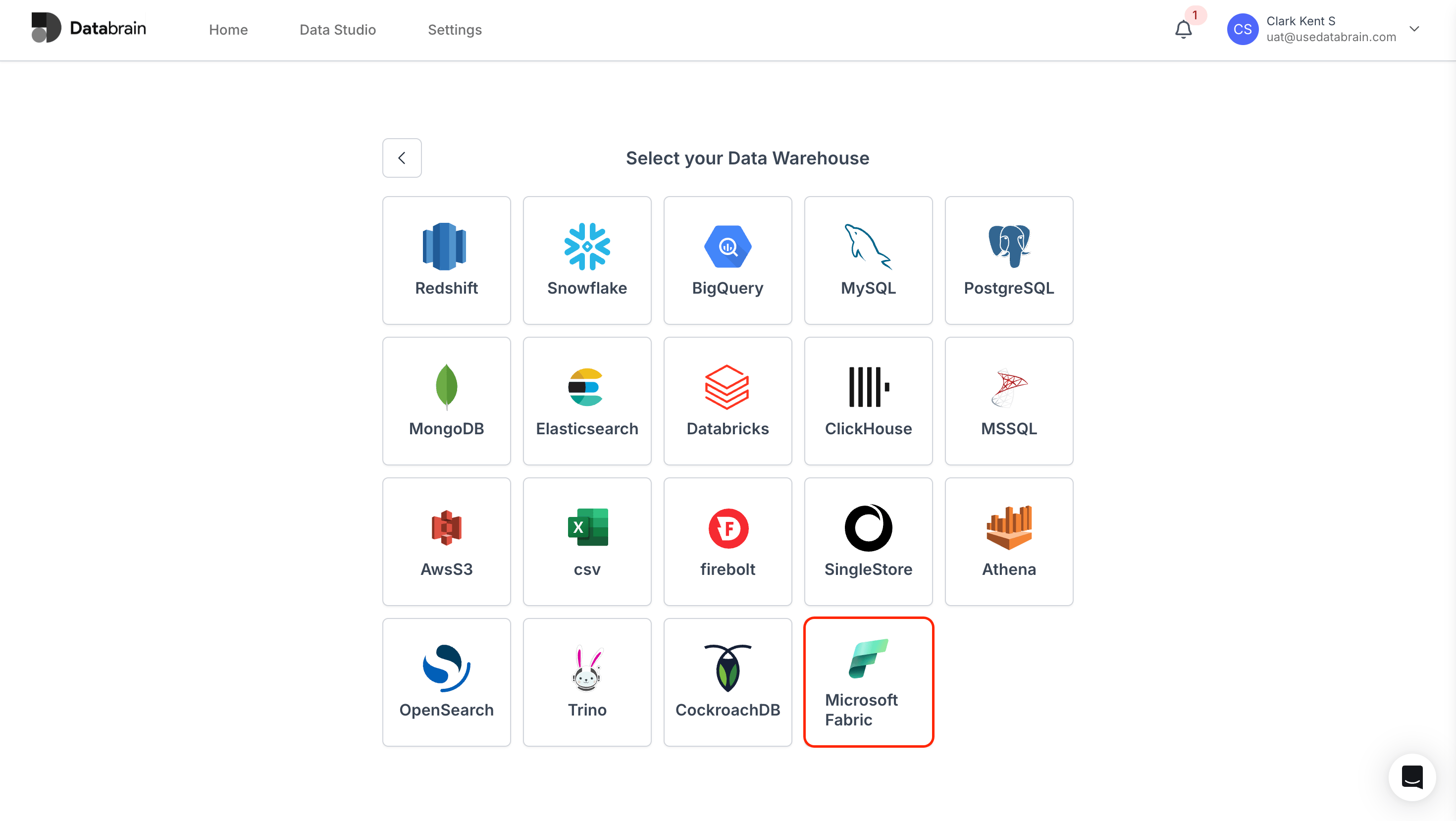Click the Databricks label
The height and width of the screenshot is (821, 1456).
(x=728, y=429)
